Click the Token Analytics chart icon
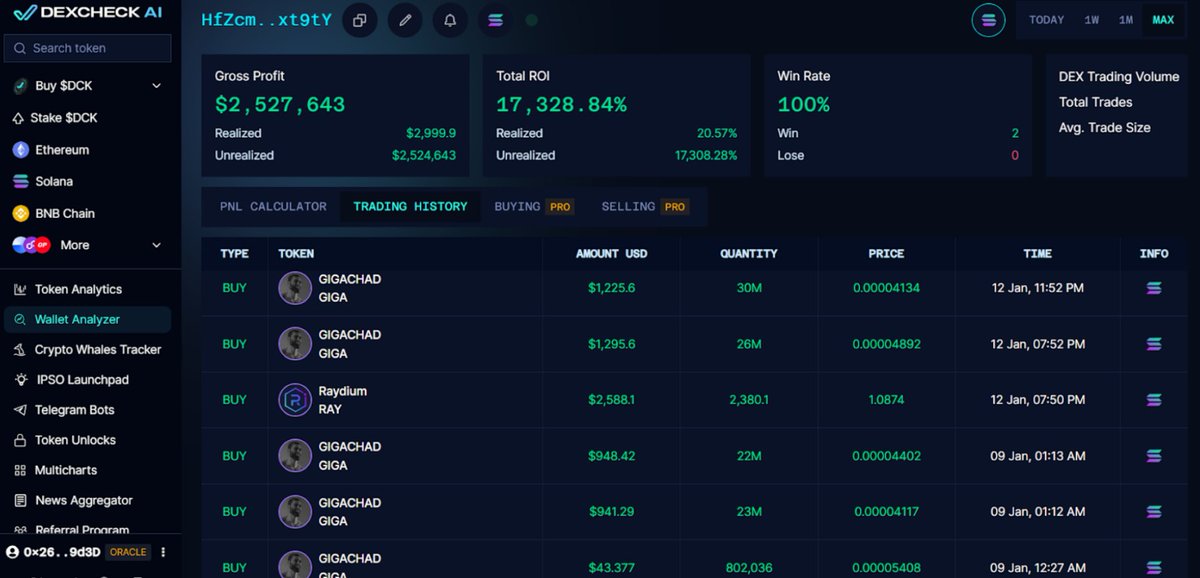This screenshot has height=578, width=1200. pos(20,289)
